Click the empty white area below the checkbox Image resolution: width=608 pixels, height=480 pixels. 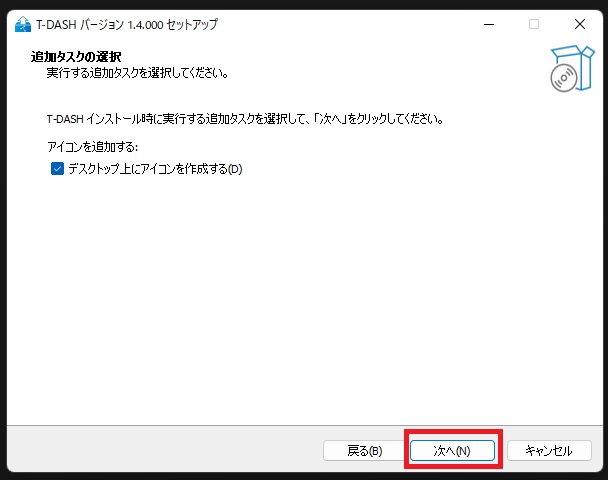[302, 299]
